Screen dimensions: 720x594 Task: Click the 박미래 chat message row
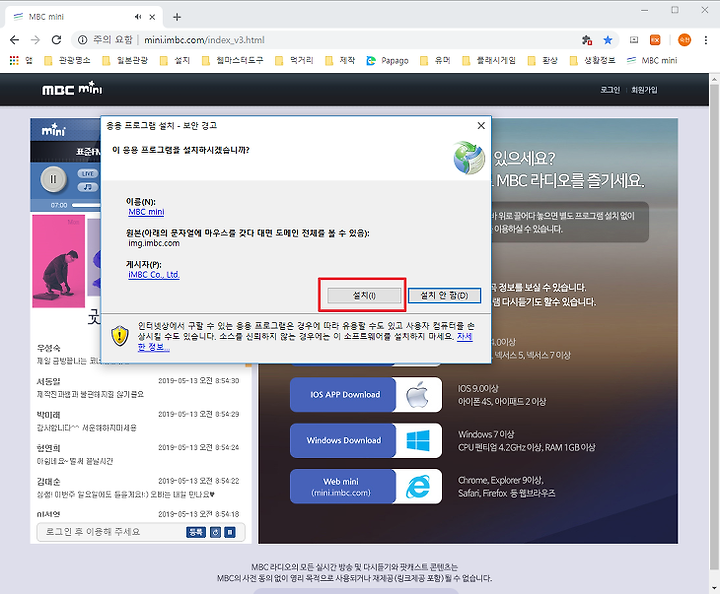coord(138,421)
